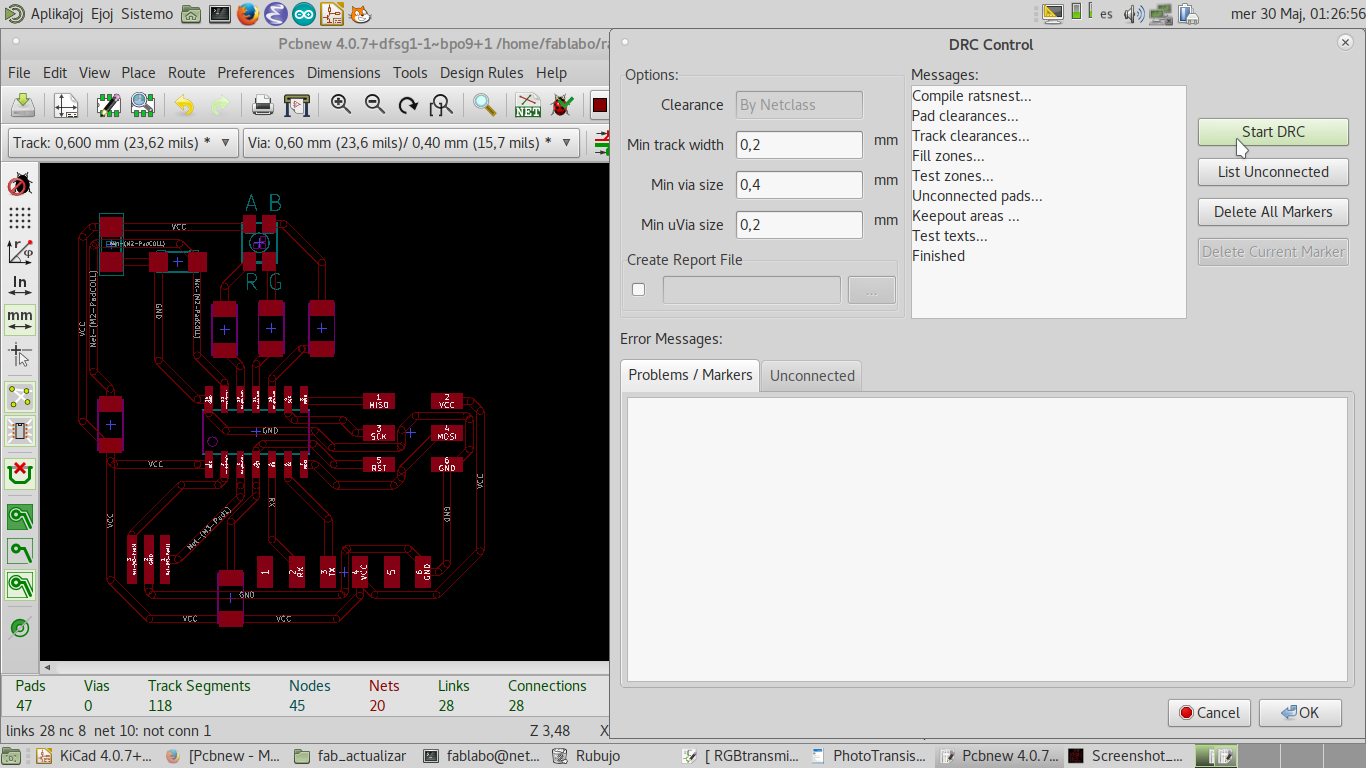This screenshot has width=1366, height=768.
Task: Change cursor shape icon
Action: click(20, 354)
